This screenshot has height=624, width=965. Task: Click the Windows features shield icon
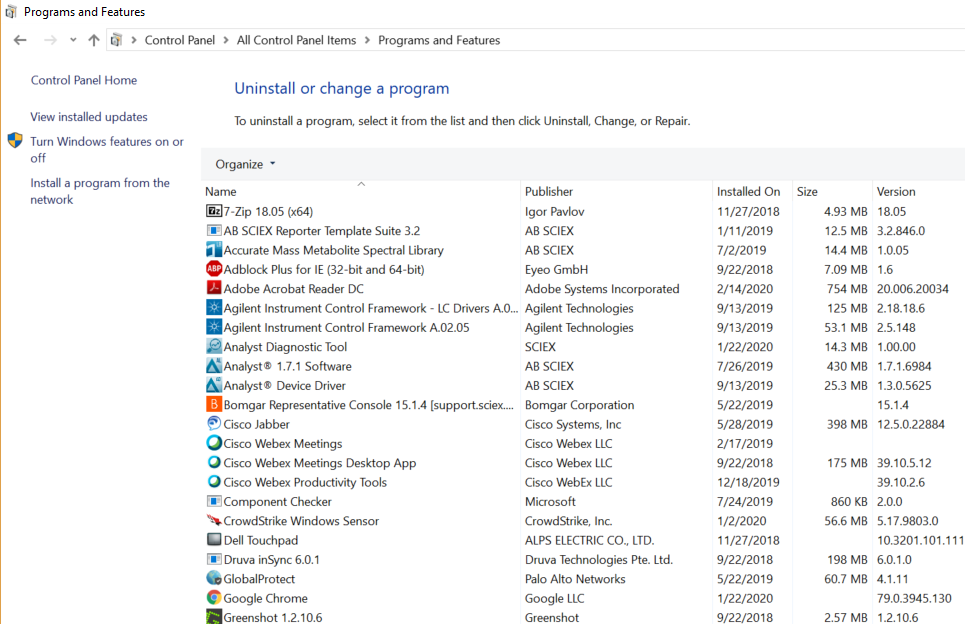15,141
